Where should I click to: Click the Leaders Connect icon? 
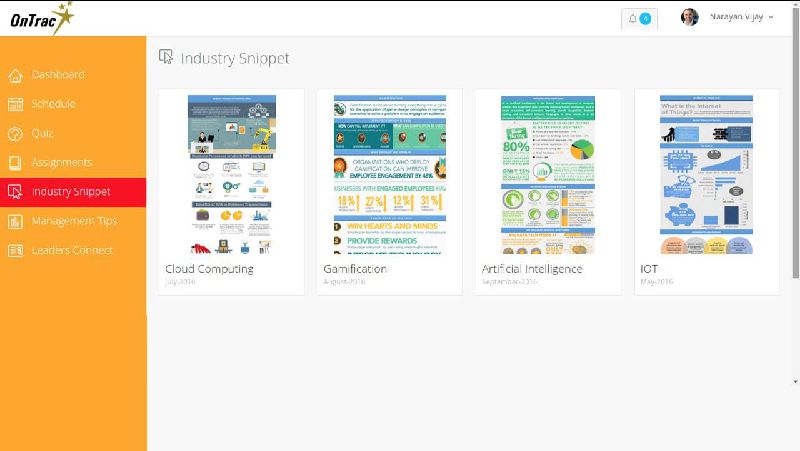click(15, 250)
